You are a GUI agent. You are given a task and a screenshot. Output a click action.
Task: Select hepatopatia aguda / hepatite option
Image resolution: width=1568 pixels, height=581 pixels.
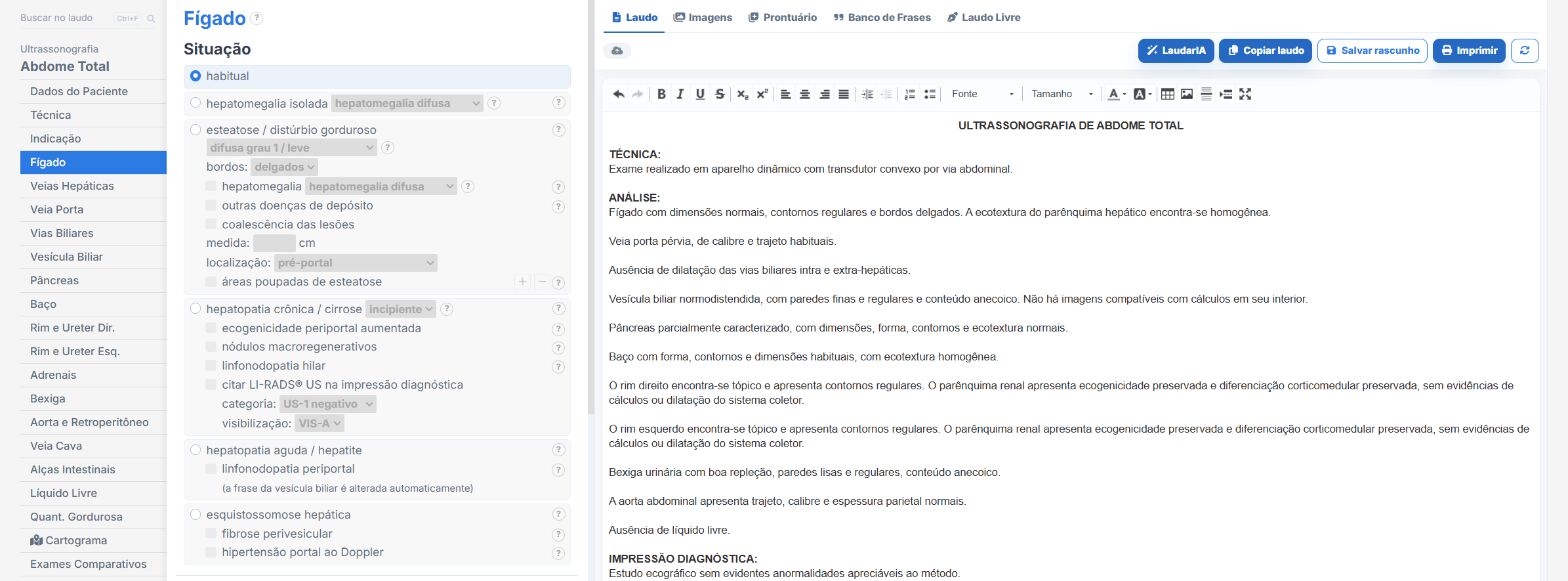pyautogui.click(x=196, y=450)
